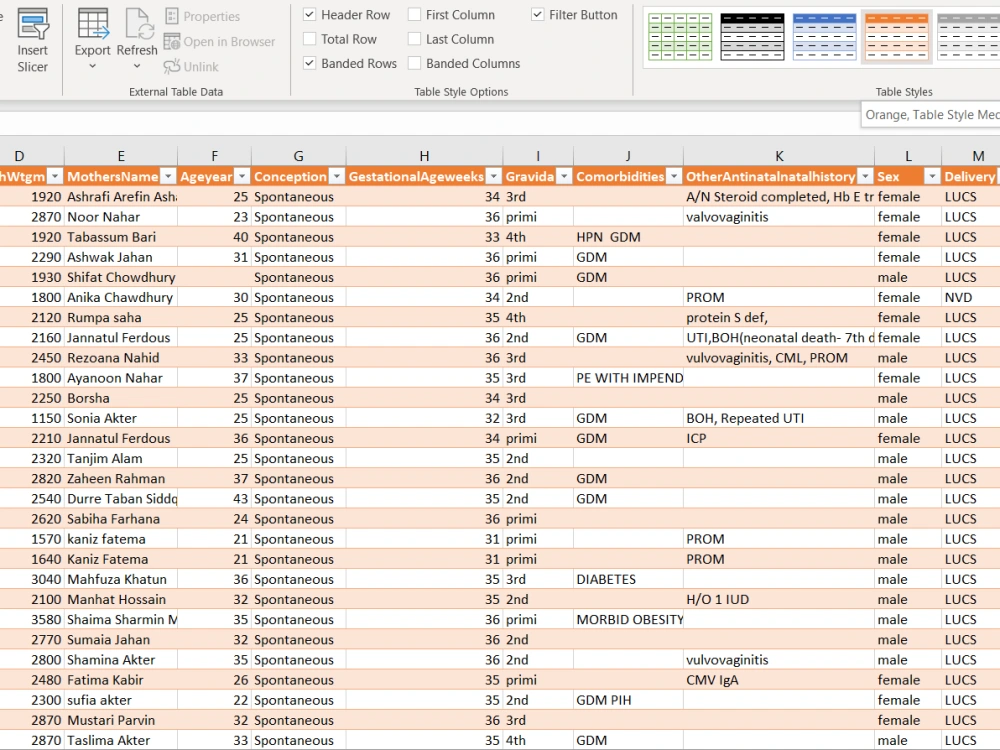Select the 'BOH, Repeated UTI' cell

[779, 418]
